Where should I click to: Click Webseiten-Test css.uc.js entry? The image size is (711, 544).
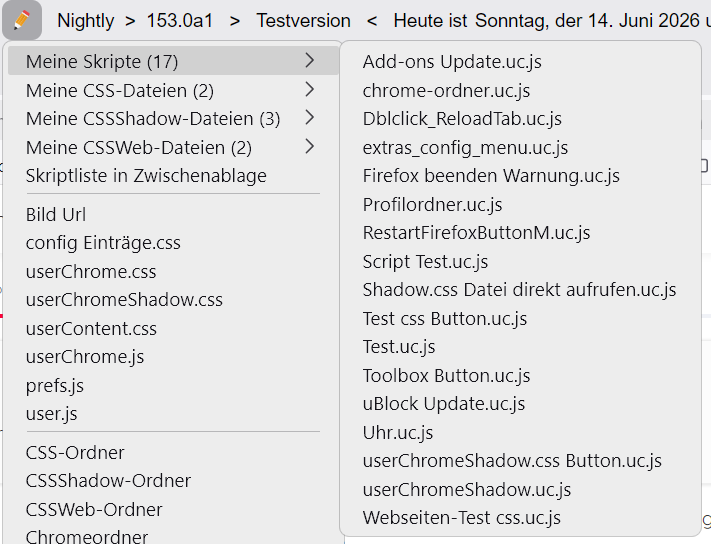520,518
